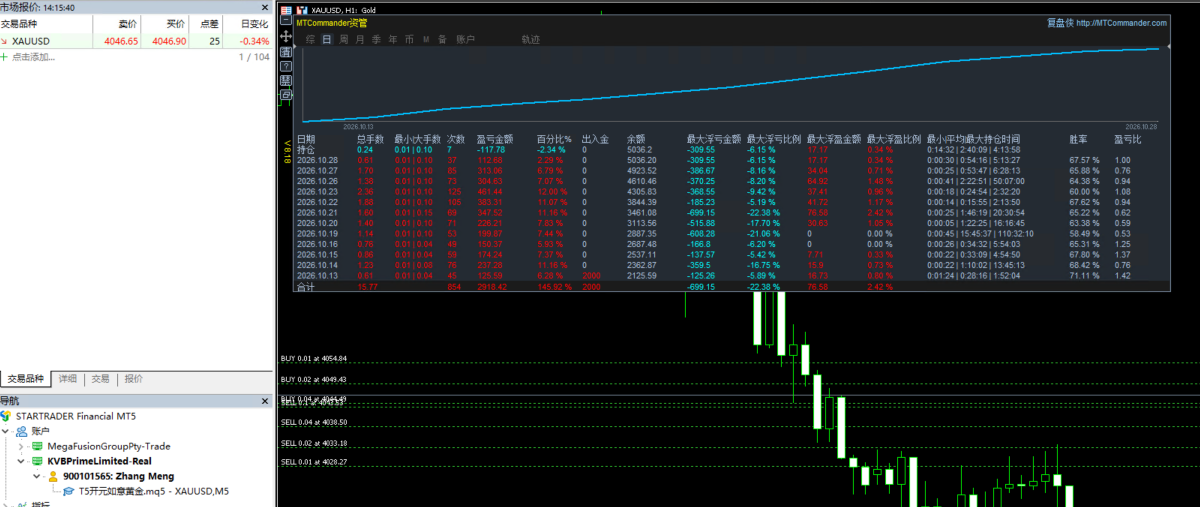This screenshot has height=507, width=1200.
Task: Click the 胜率 win rate column heading
Action: pyautogui.click(x=1078, y=139)
